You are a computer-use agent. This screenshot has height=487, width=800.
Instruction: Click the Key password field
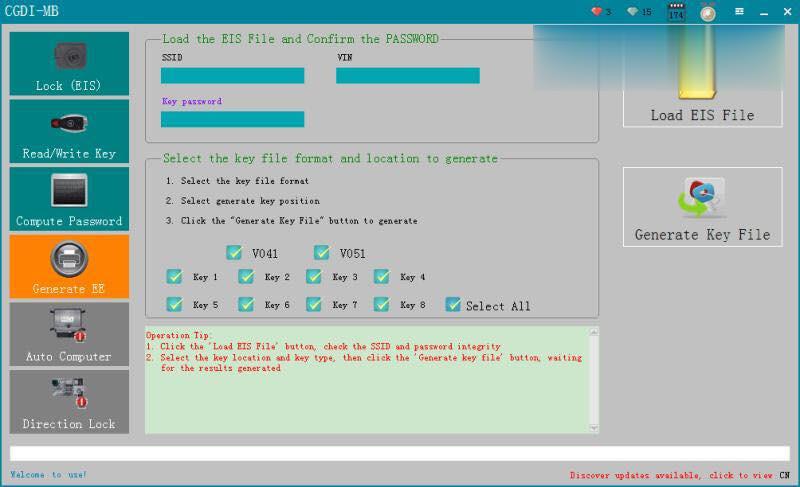(x=233, y=119)
